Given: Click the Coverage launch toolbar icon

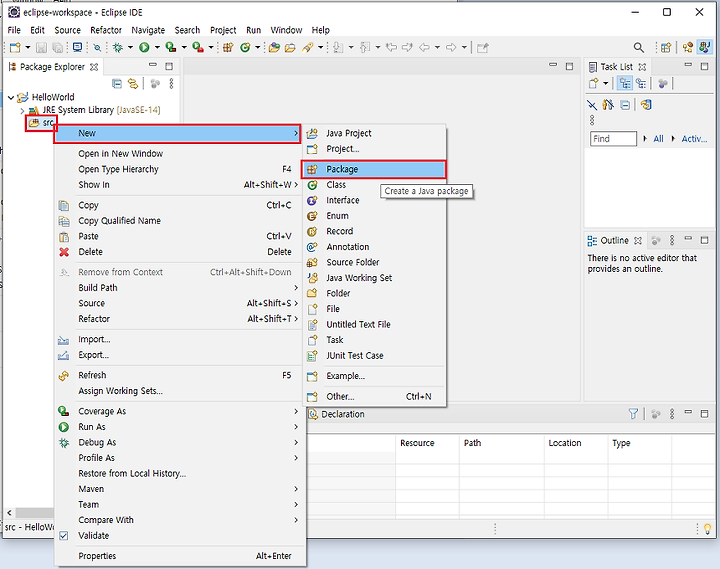Looking at the screenshot, I should click(x=171, y=47).
